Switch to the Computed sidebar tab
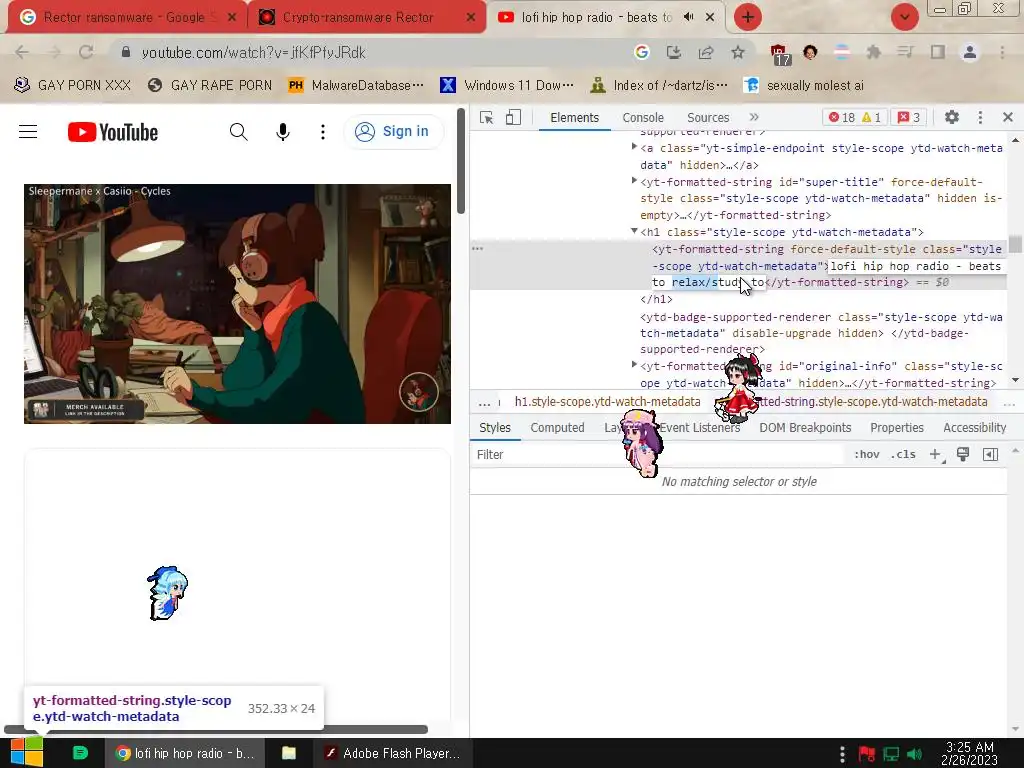 tap(557, 428)
